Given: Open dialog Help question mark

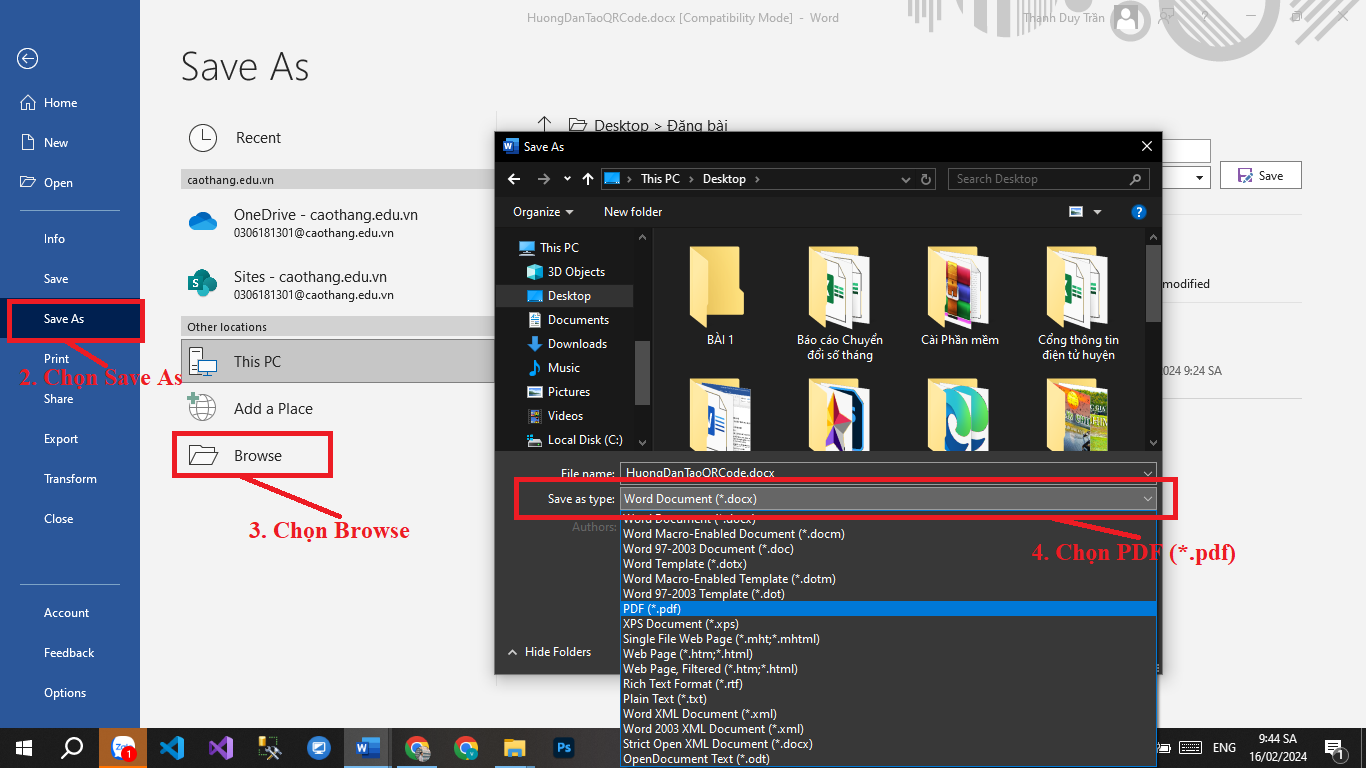Looking at the screenshot, I should pyautogui.click(x=1138, y=212).
